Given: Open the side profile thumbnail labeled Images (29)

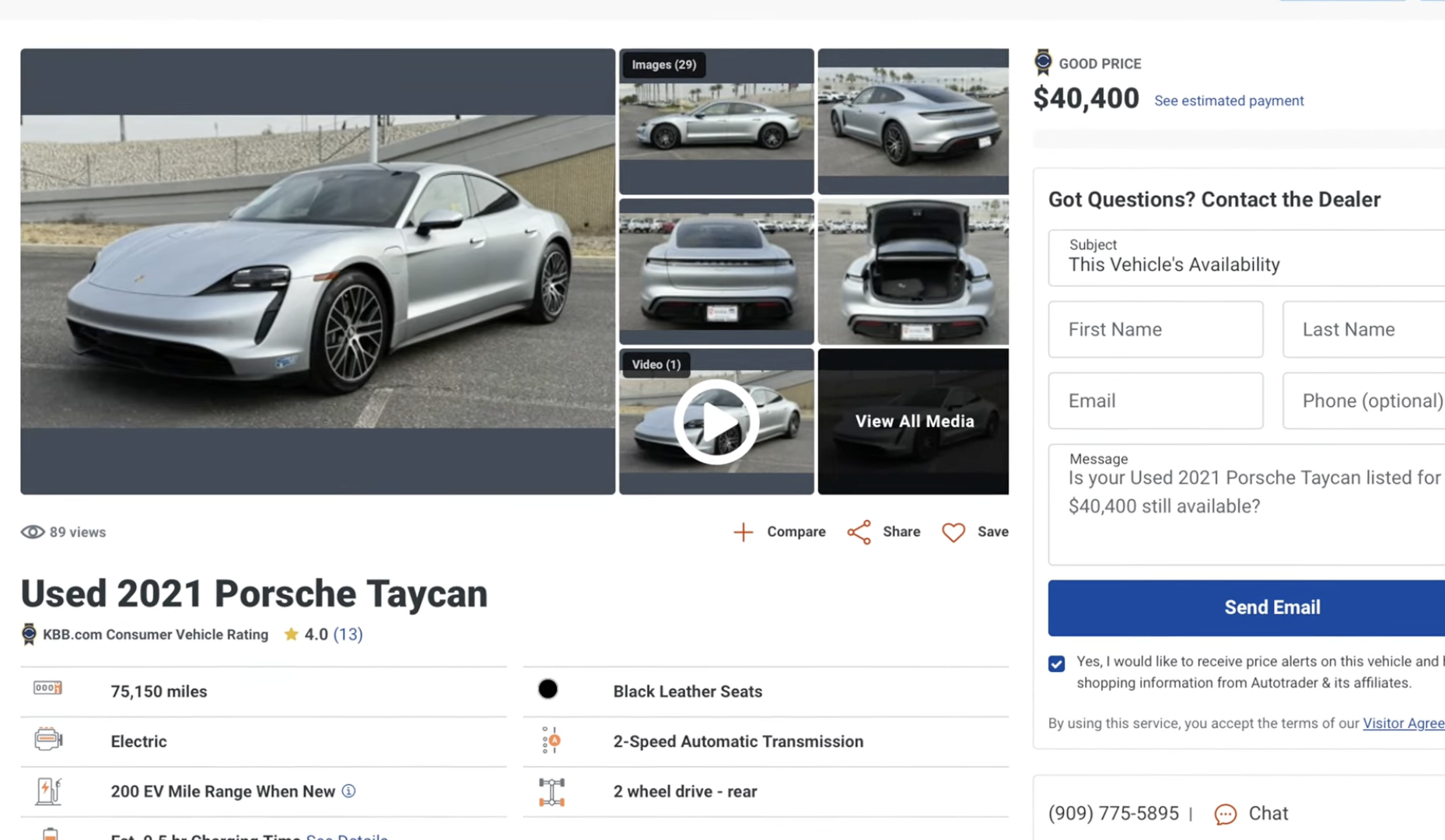Looking at the screenshot, I should tap(716, 122).
